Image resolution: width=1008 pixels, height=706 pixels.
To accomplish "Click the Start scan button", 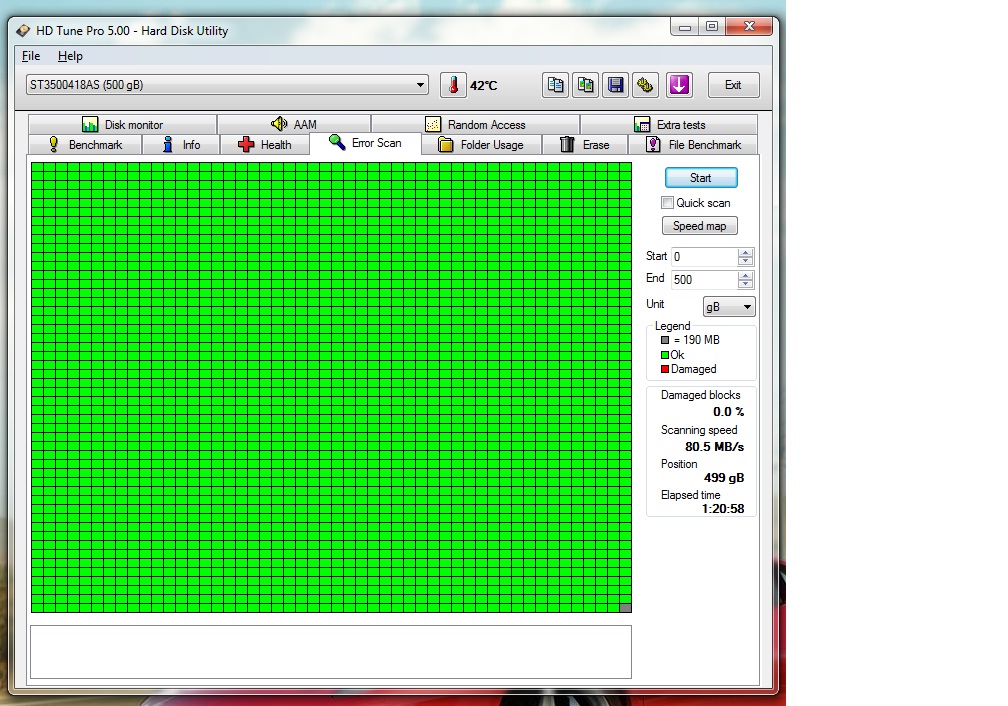I will pos(701,178).
